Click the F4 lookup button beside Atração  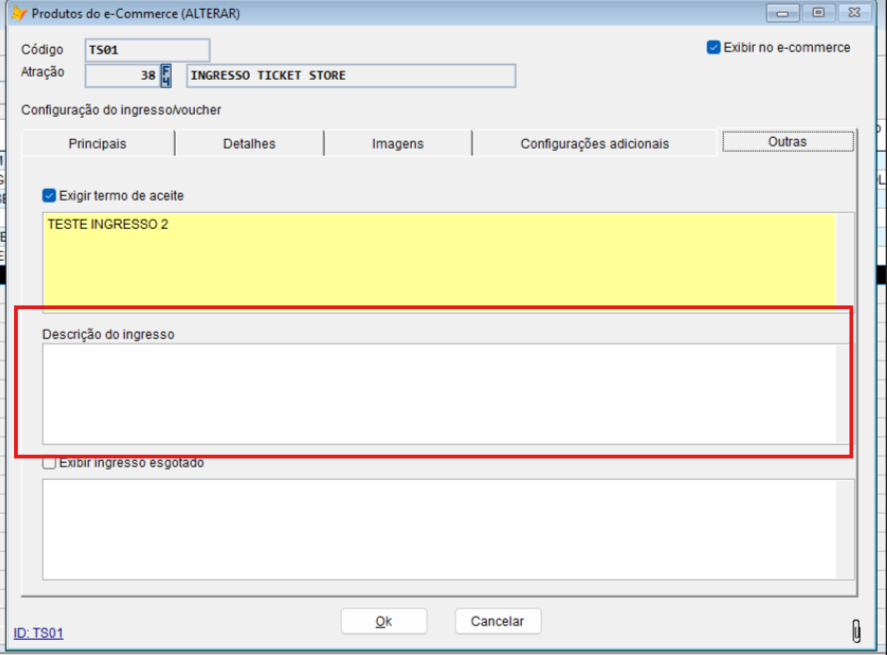click(166, 76)
